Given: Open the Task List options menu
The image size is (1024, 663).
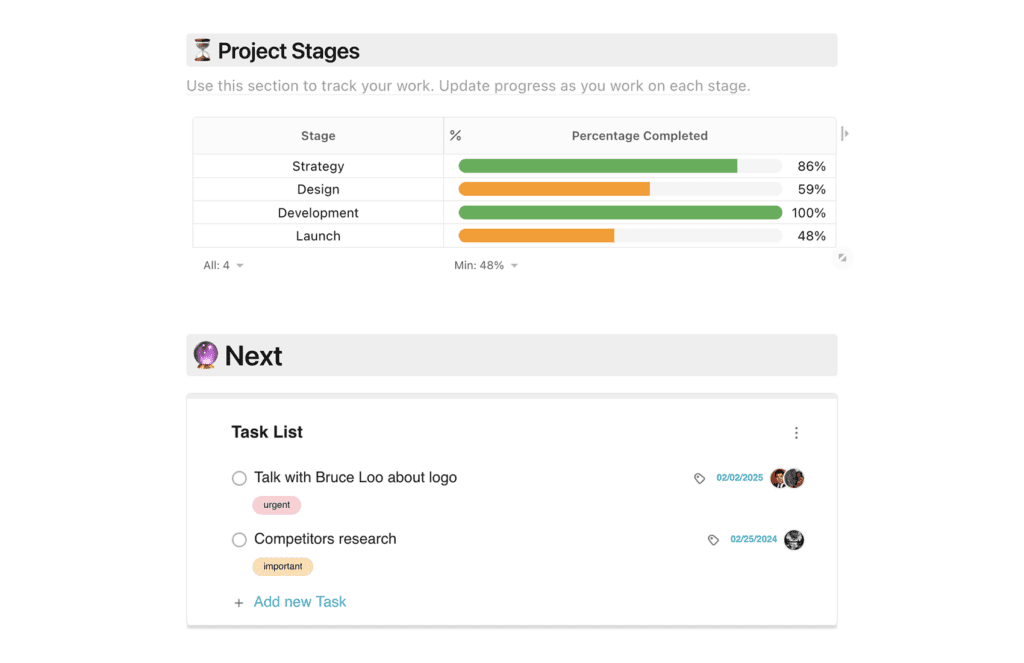Looking at the screenshot, I should point(796,432).
